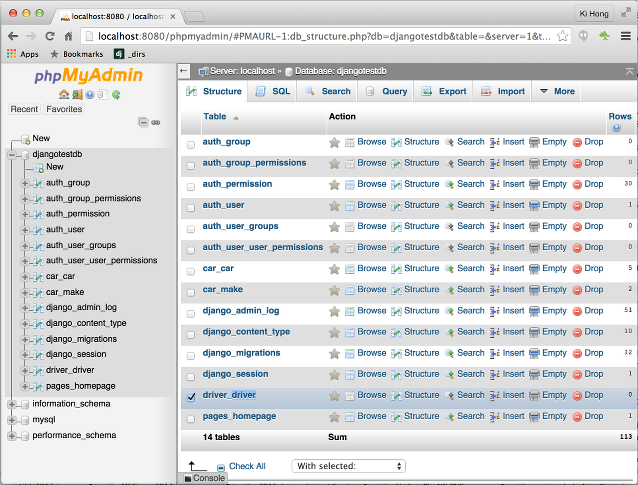The image size is (638, 485).
Task: Check the car_make row checkbox
Action: (190, 293)
